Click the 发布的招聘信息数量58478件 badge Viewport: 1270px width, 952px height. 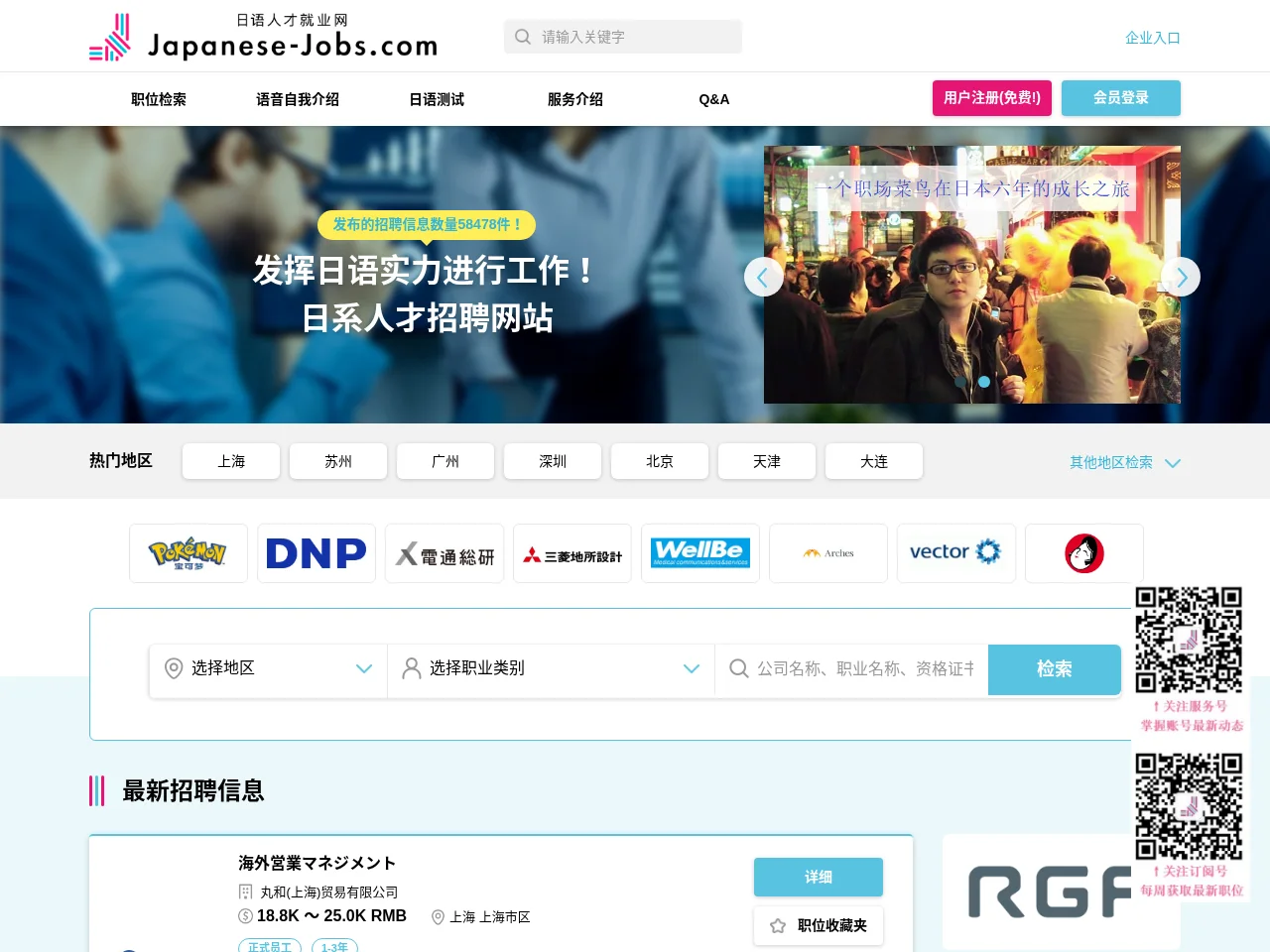click(427, 225)
